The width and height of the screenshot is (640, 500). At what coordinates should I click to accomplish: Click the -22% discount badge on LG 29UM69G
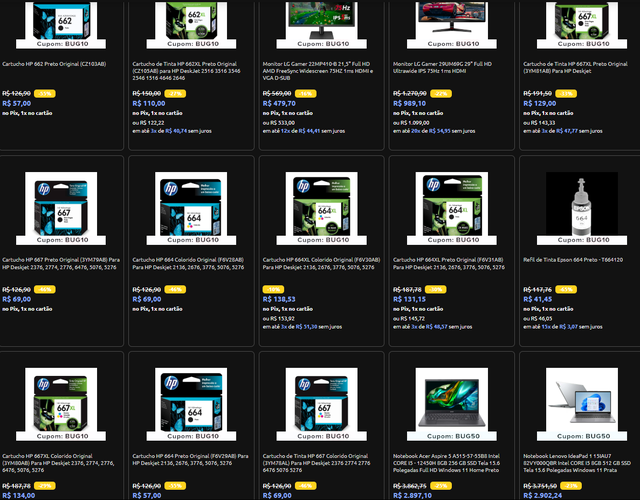point(441,93)
